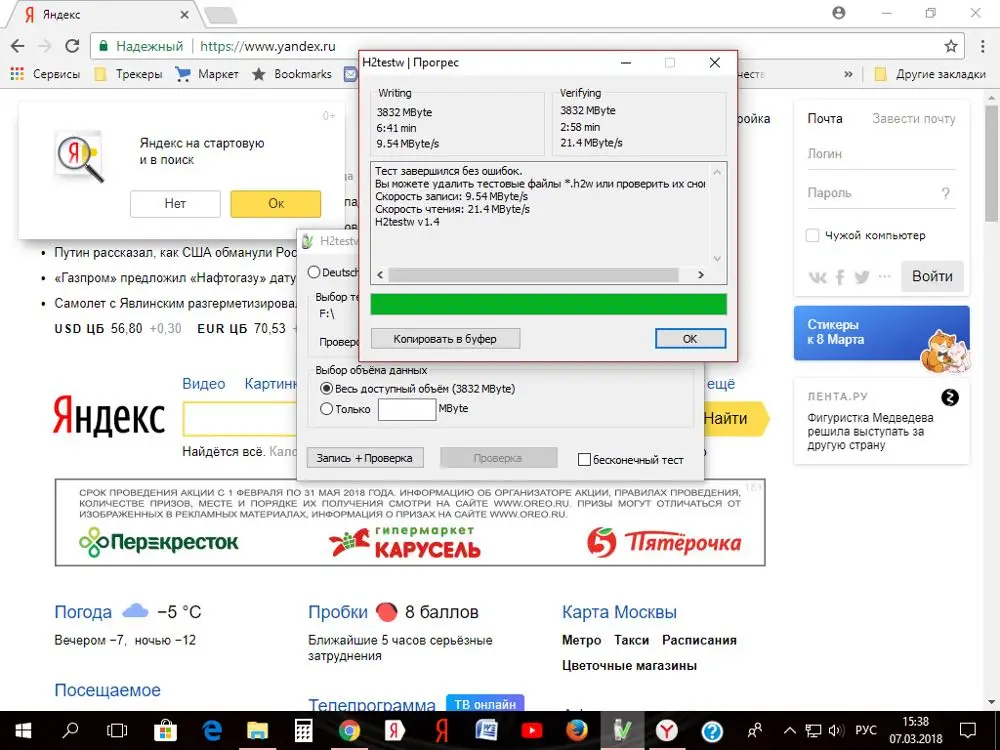
Task: Open Погода weather link
Action: point(83,612)
